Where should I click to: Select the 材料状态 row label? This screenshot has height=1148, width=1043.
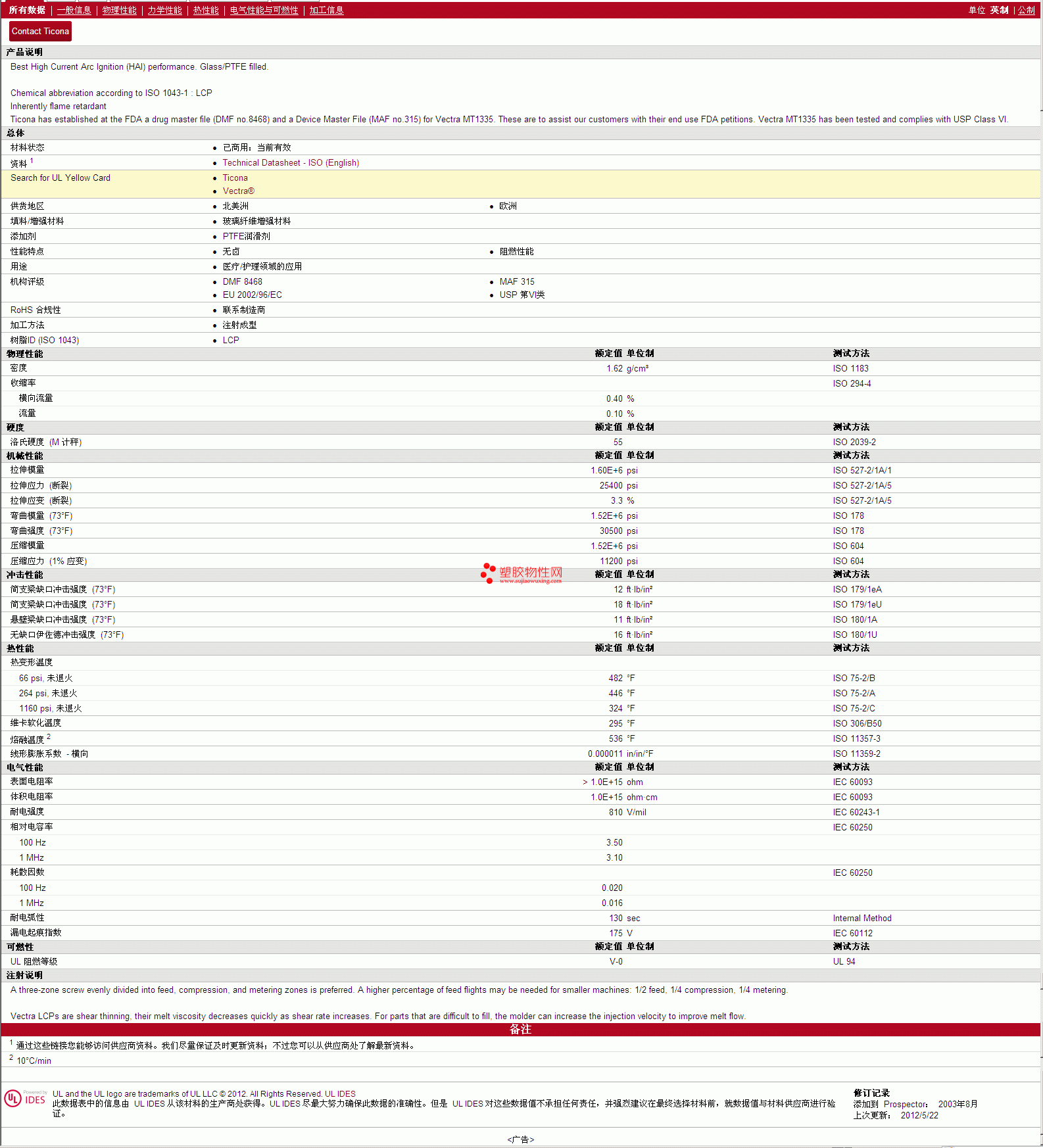pos(27,147)
